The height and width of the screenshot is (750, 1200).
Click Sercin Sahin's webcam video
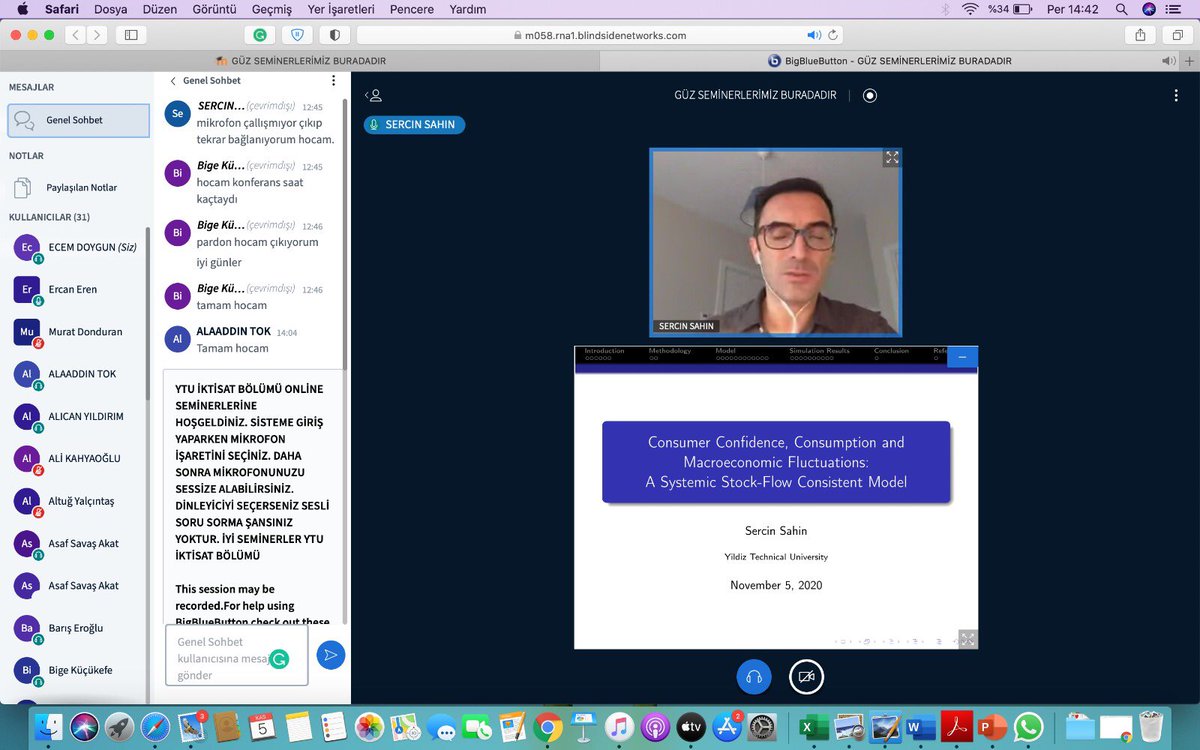tap(776, 243)
